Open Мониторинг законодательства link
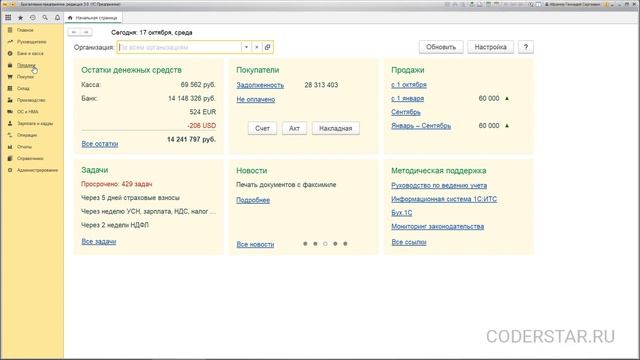This screenshot has width=640, height=360. click(438, 227)
